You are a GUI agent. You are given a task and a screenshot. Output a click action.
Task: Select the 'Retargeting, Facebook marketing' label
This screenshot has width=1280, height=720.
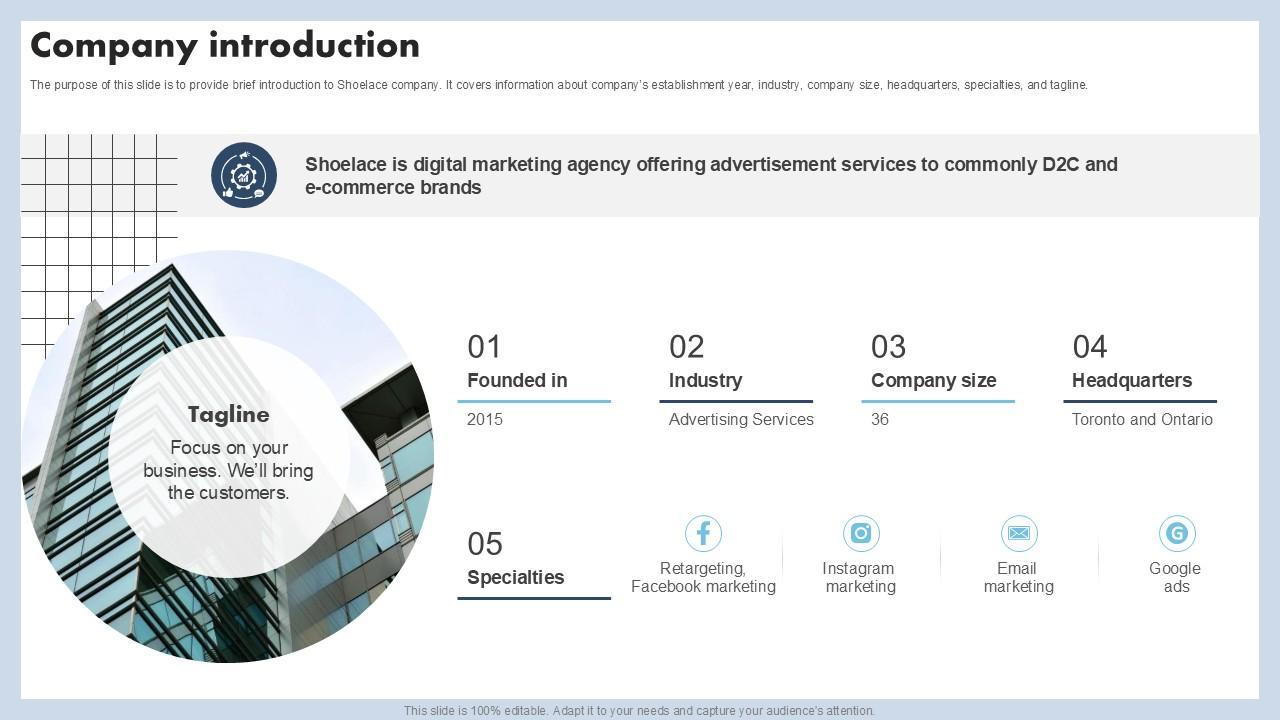click(703, 577)
